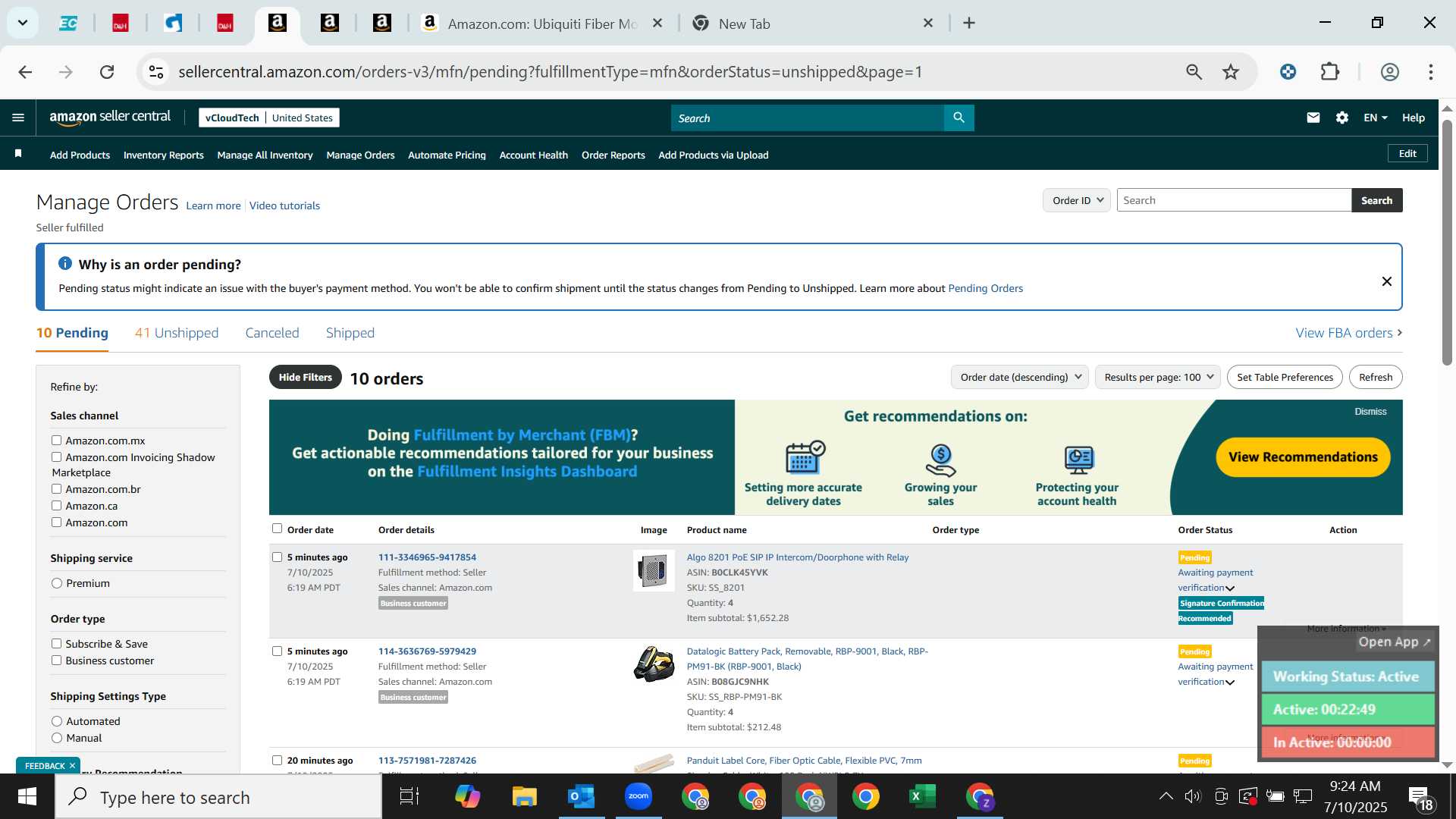Select the Premium shipping service radio

57,583
